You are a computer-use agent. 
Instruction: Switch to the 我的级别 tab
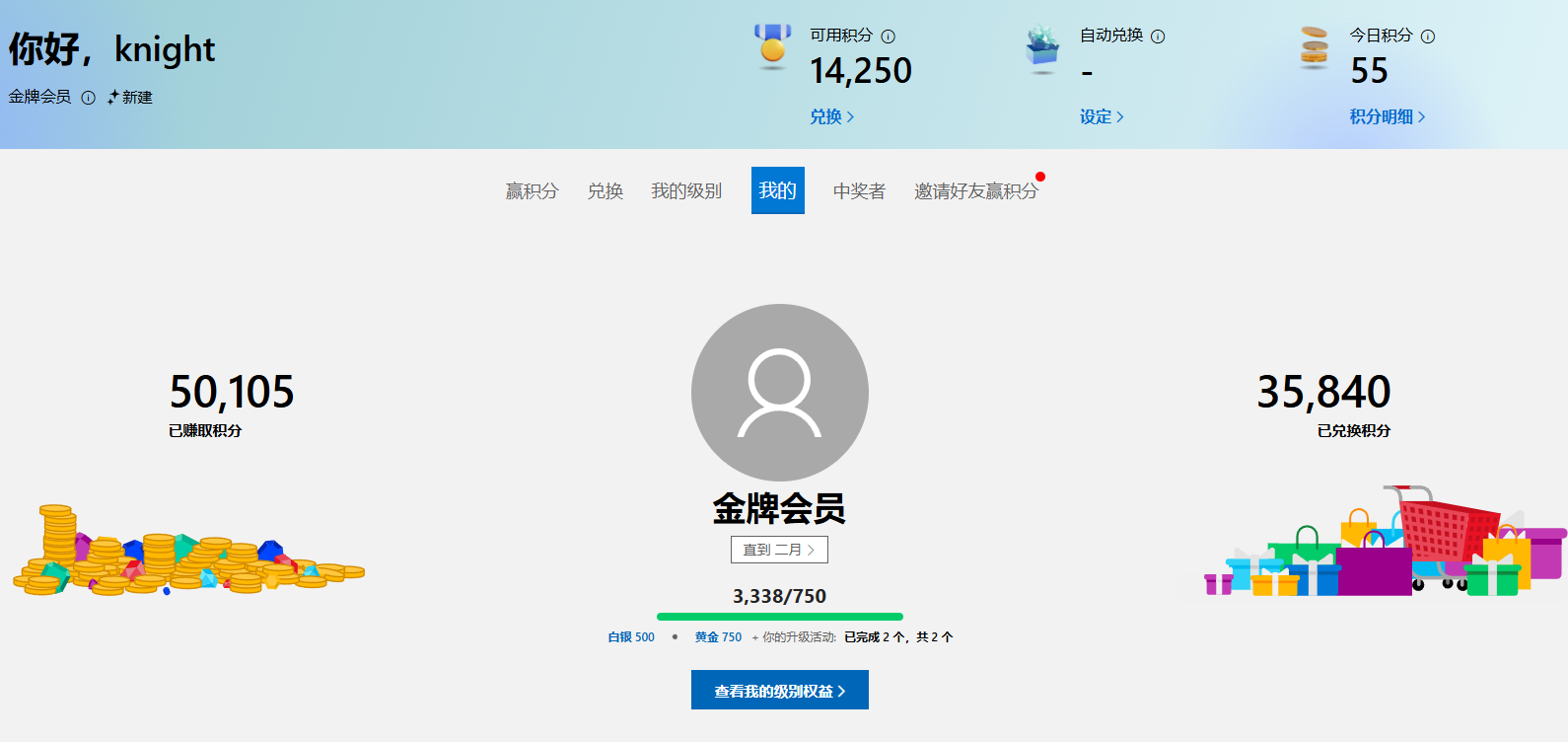[x=686, y=191]
